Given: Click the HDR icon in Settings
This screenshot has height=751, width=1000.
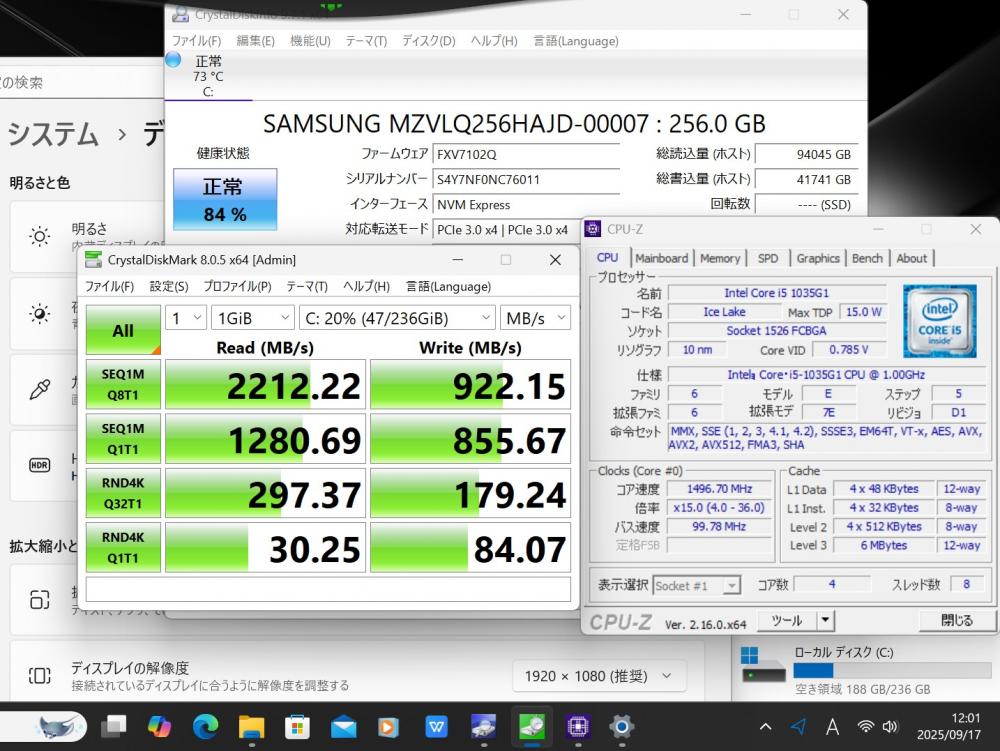Looking at the screenshot, I should point(40,465).
